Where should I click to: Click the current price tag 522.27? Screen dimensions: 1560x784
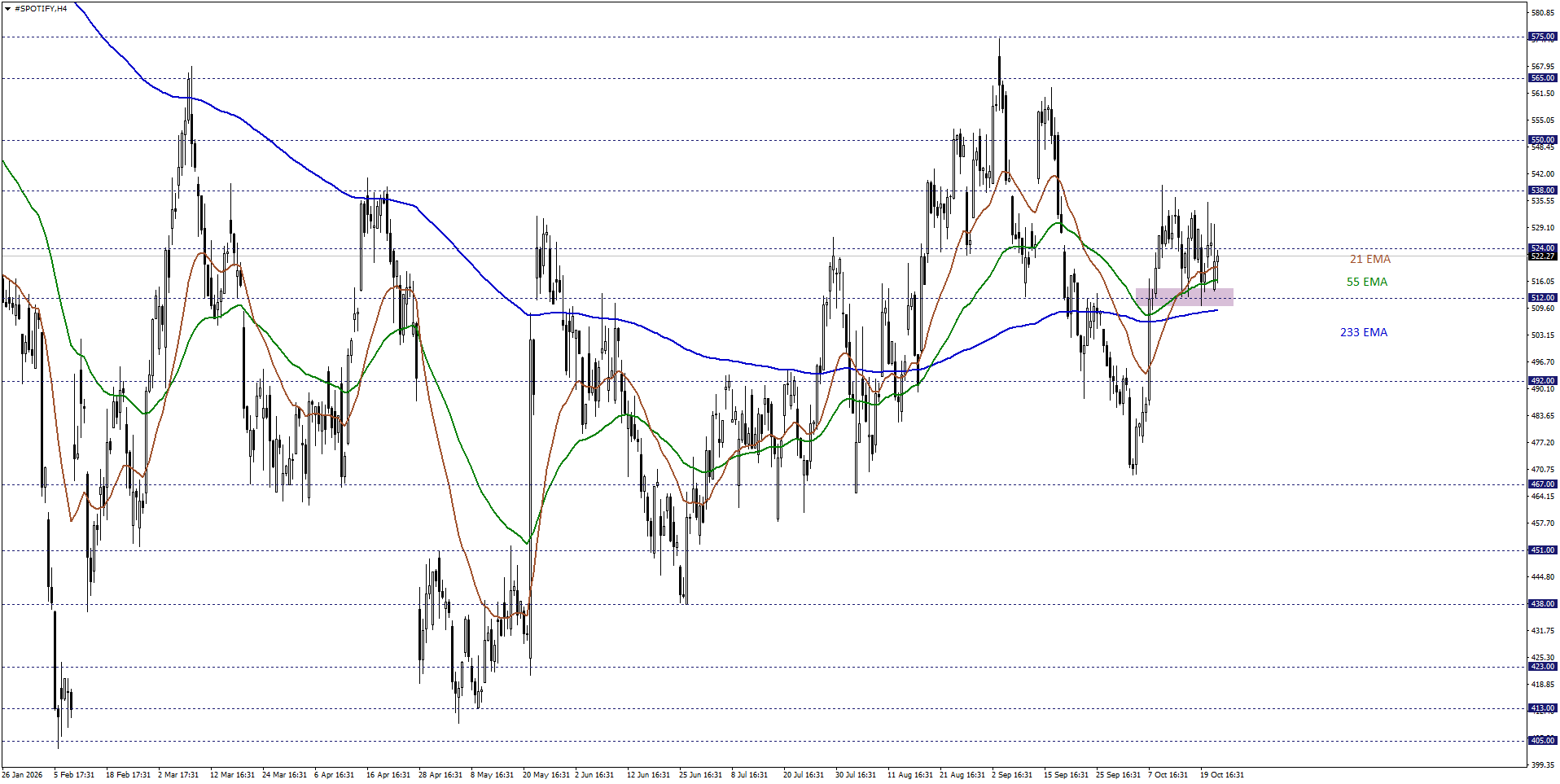pos(1543,256)
